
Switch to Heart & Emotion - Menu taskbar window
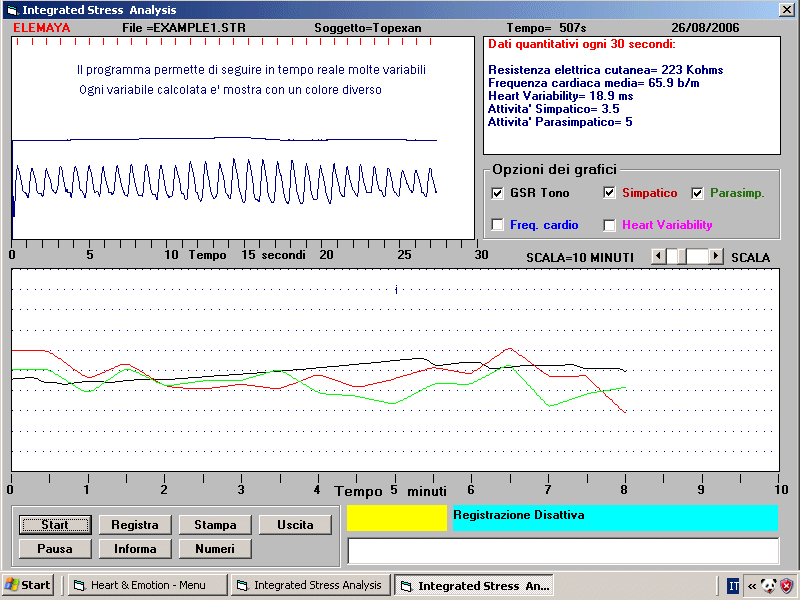(x=148, y=585)
